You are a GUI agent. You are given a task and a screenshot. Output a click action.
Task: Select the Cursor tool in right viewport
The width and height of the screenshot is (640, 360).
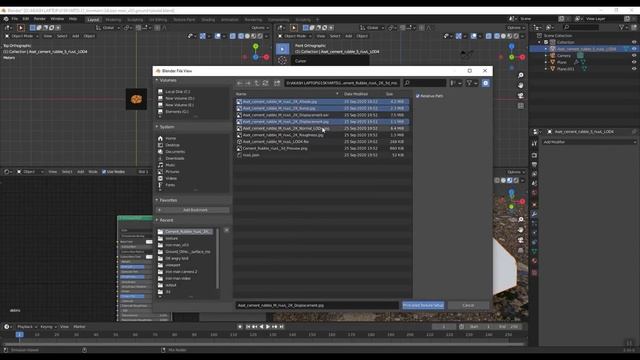coord(282,61)
